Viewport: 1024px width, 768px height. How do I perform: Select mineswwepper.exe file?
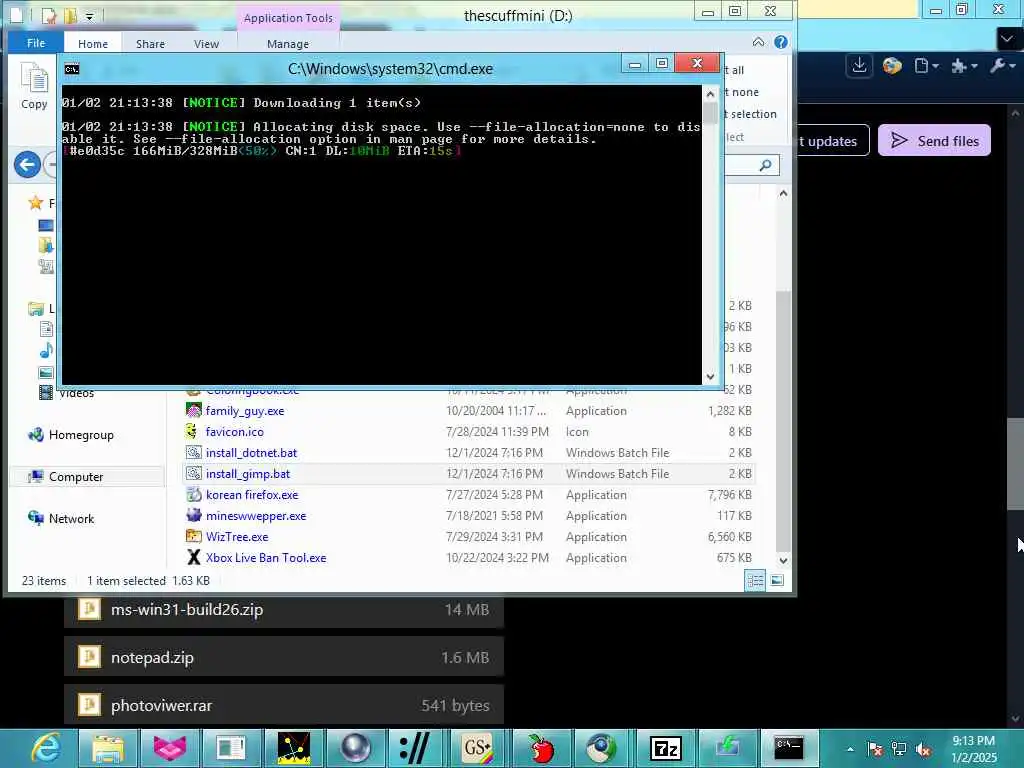pos(256,515)
